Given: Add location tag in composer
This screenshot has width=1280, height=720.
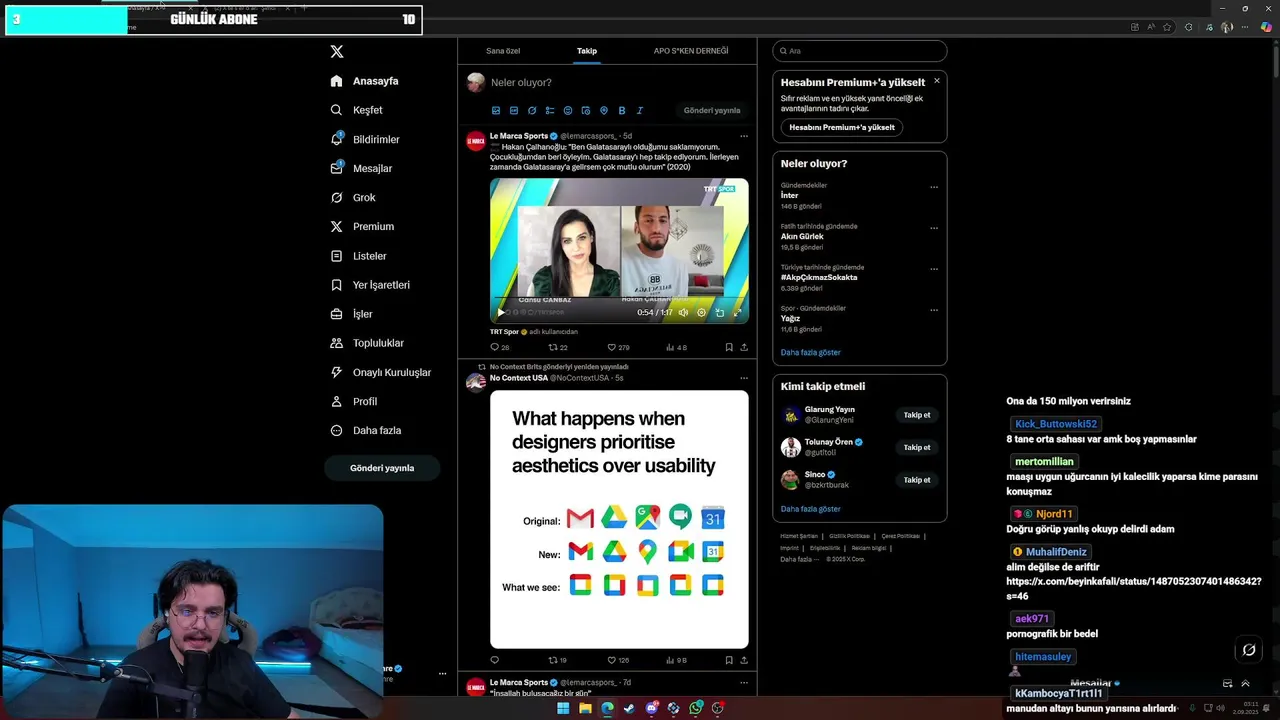Looking at the screenshot, I should pos(604,110).
